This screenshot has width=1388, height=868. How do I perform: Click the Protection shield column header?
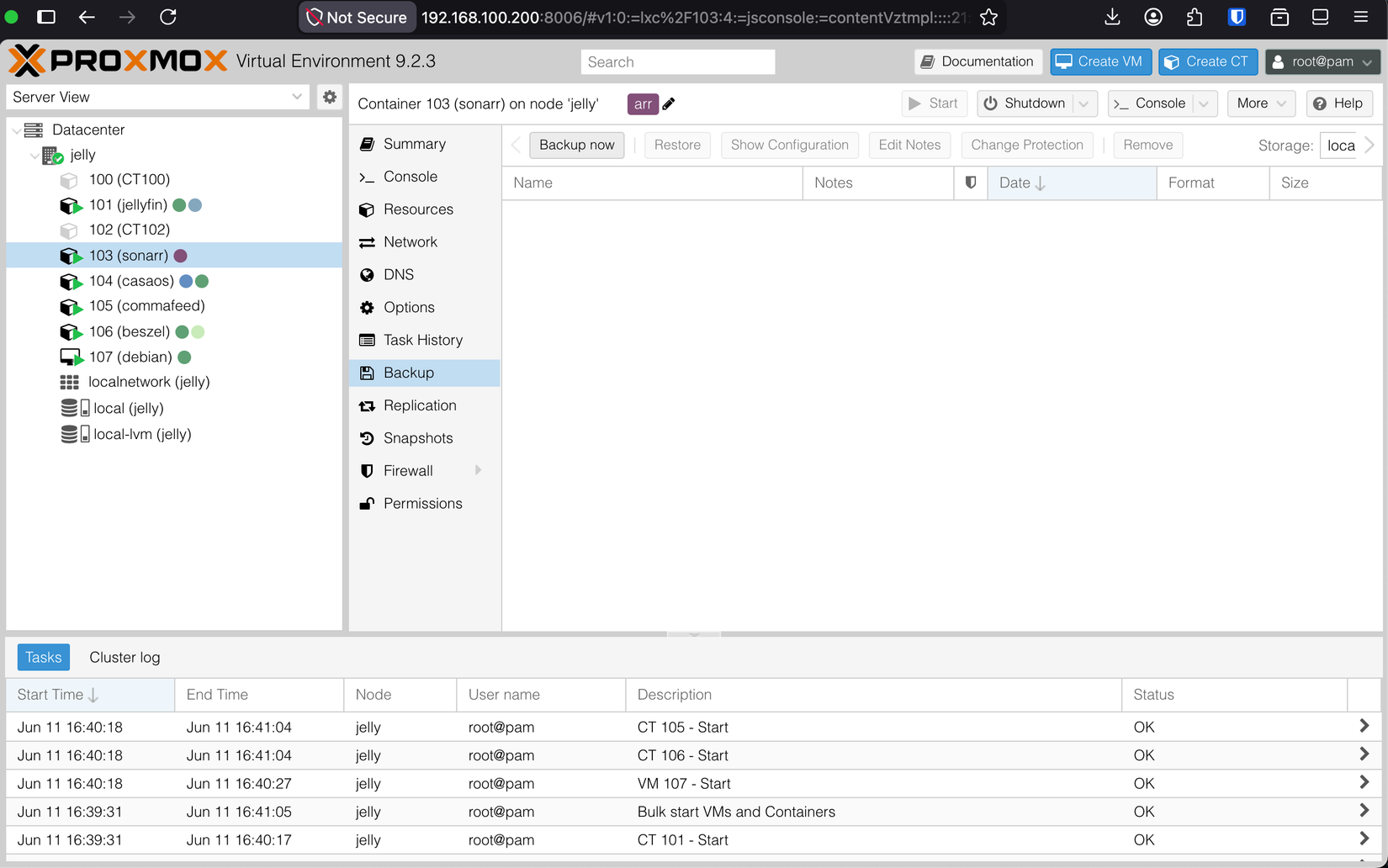(971, 183)
